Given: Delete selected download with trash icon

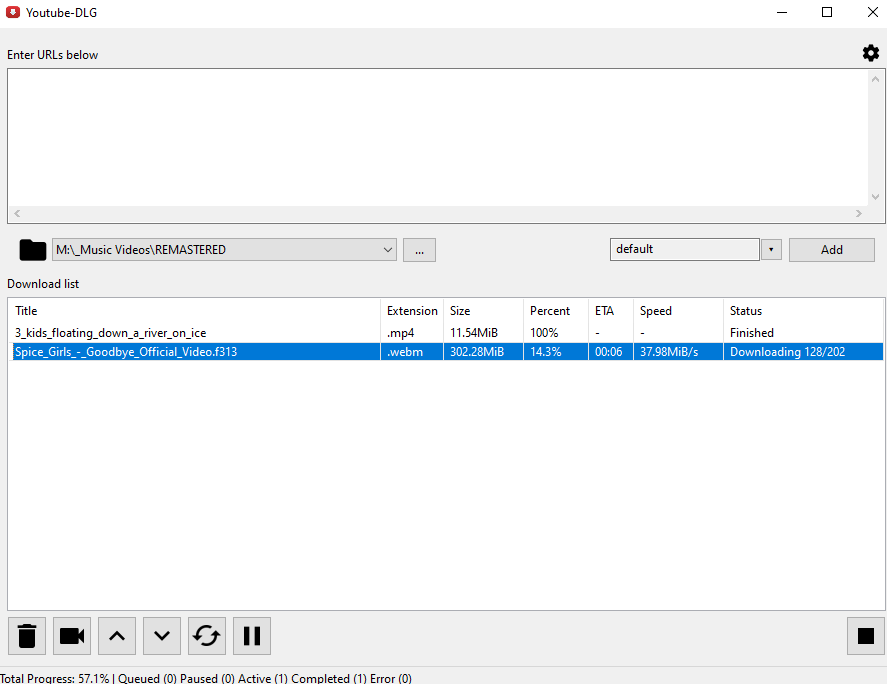Looking at the screenshot, I should [x=27, y=636].
